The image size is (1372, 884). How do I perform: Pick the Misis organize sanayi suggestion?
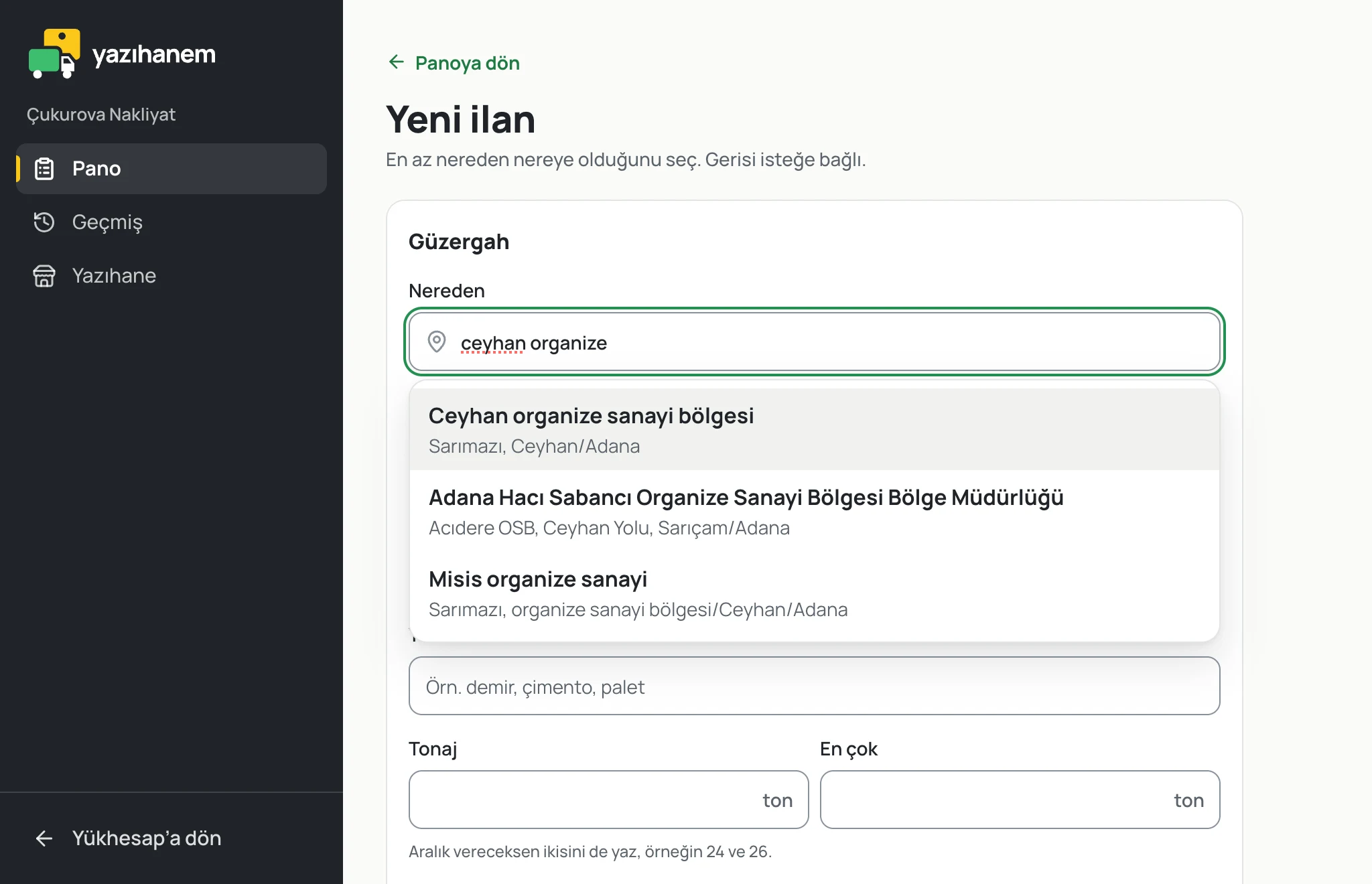click(815, 593)
